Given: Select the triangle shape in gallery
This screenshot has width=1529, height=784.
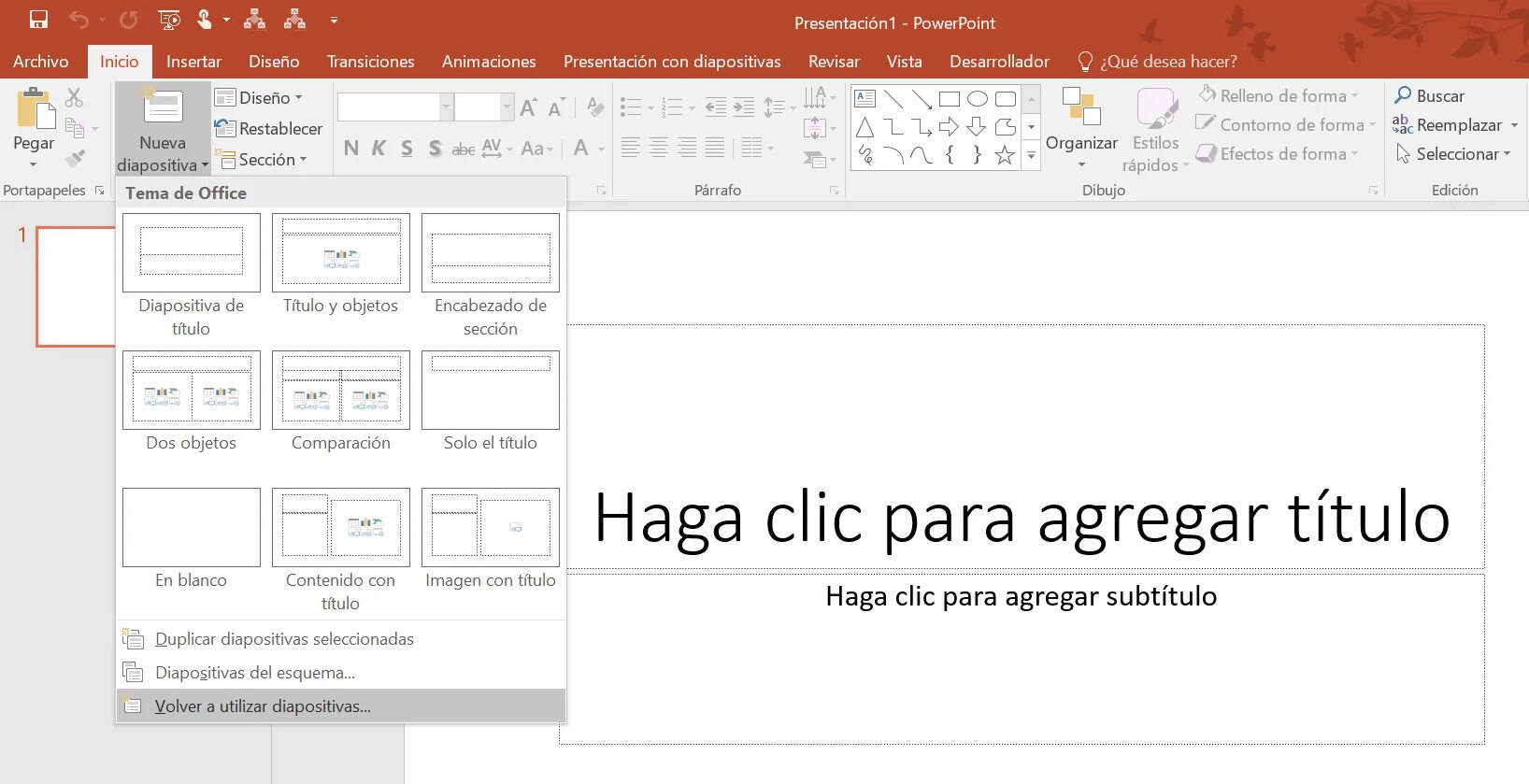Looking at the screenshot, I should 865,127.
